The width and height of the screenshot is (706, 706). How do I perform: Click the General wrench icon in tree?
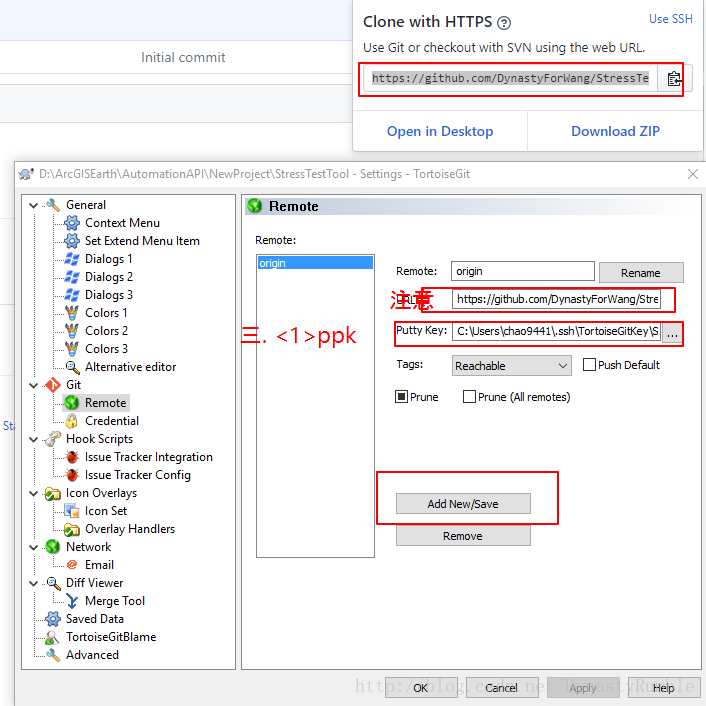point(53,205)
